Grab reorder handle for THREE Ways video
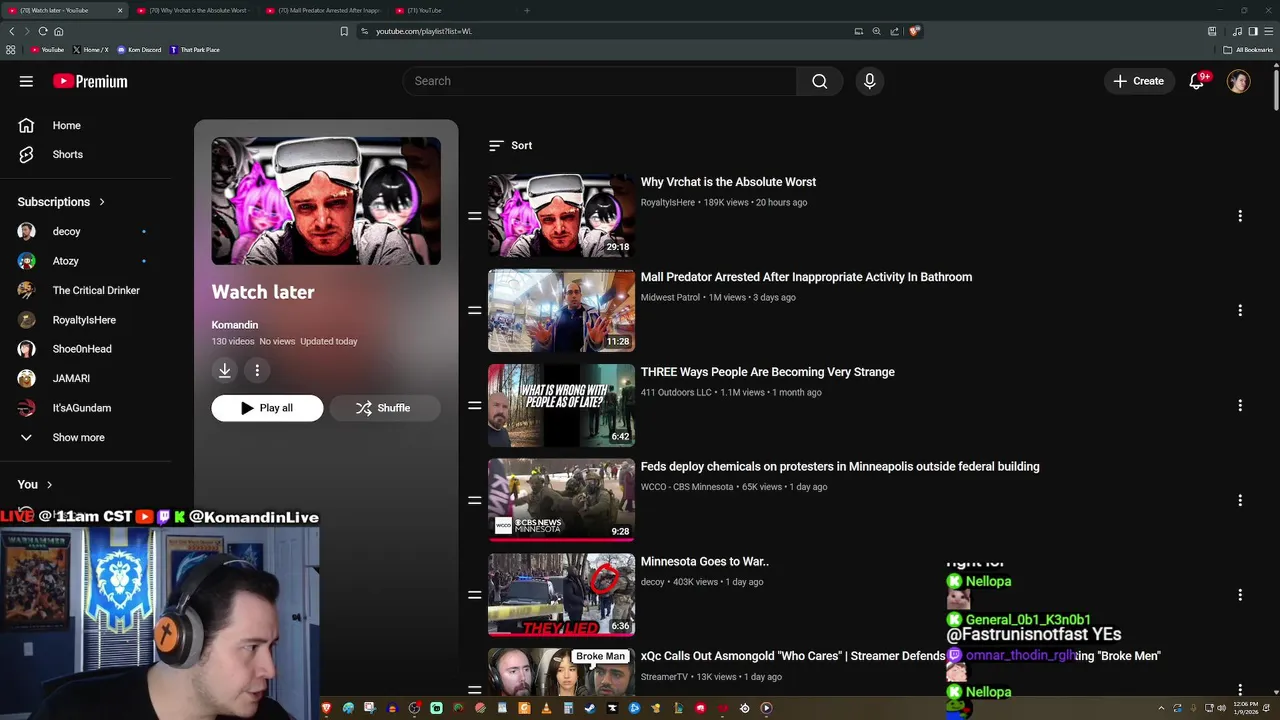The image size is (1280, 720). coord(475,406)
